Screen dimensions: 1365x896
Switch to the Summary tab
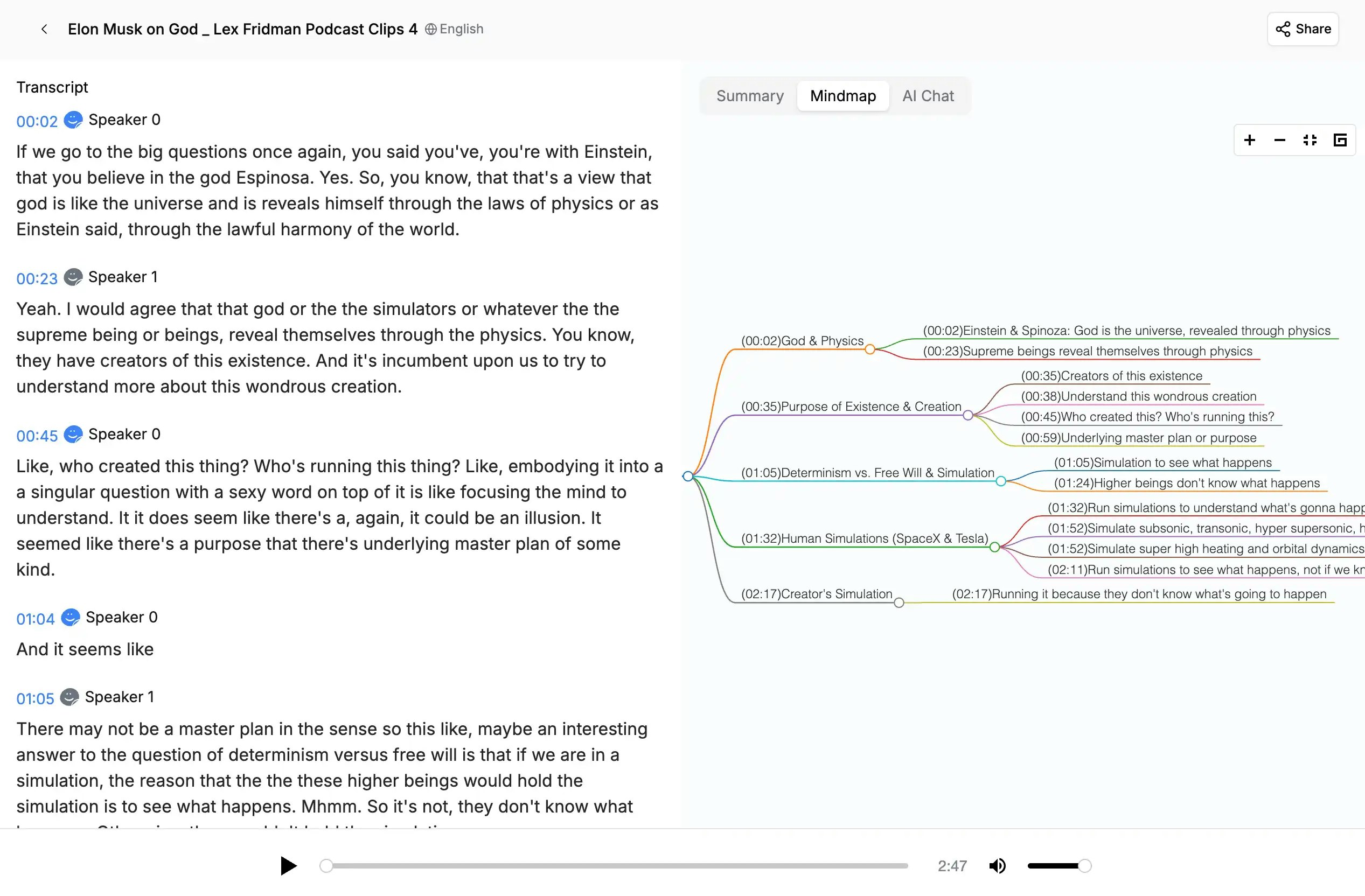click(750, 96)
